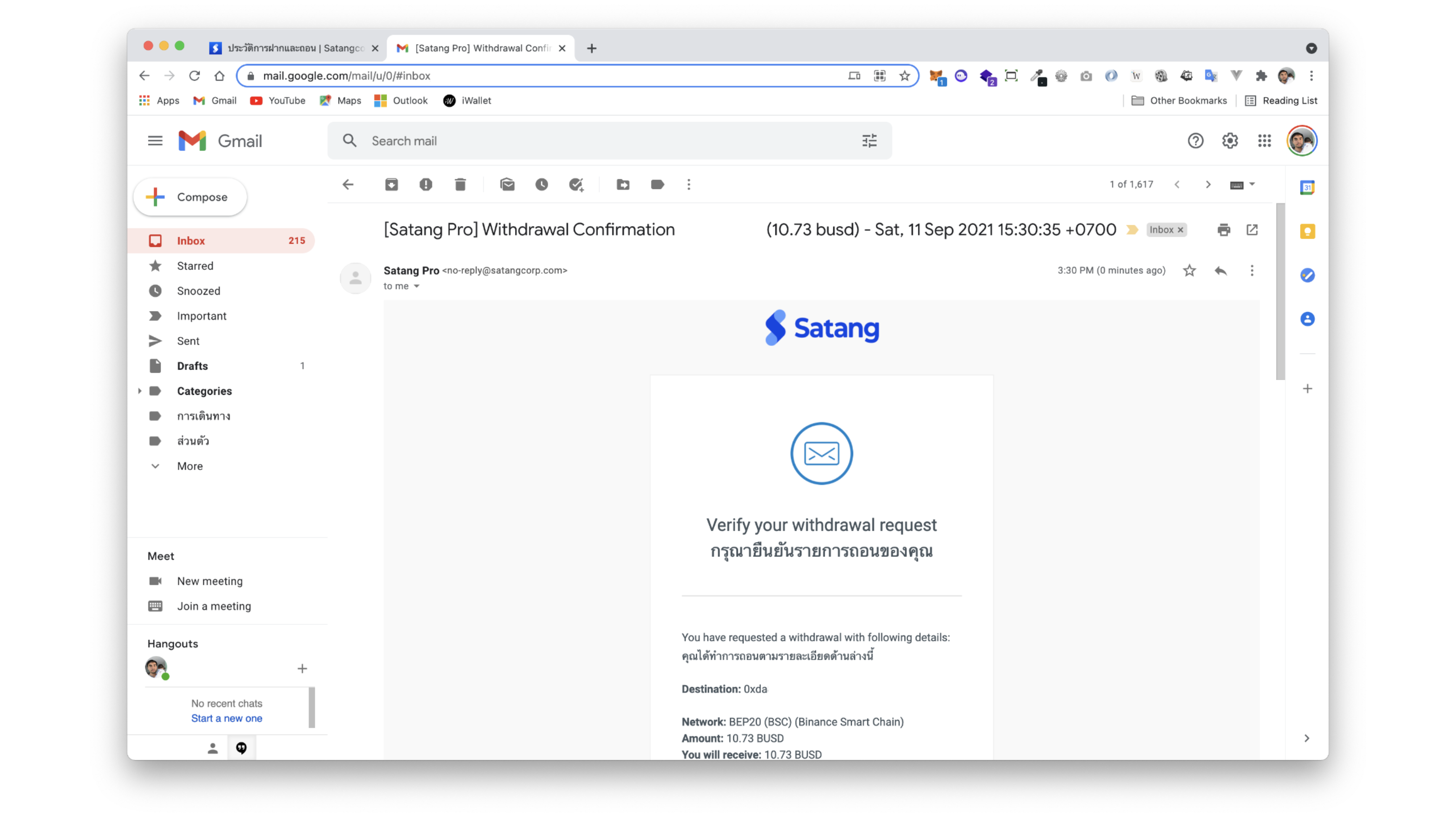Reply to Satang Pro message
Image resolution: width=1456 pixels, height=817 pixels.
[x=1220, y=271]
